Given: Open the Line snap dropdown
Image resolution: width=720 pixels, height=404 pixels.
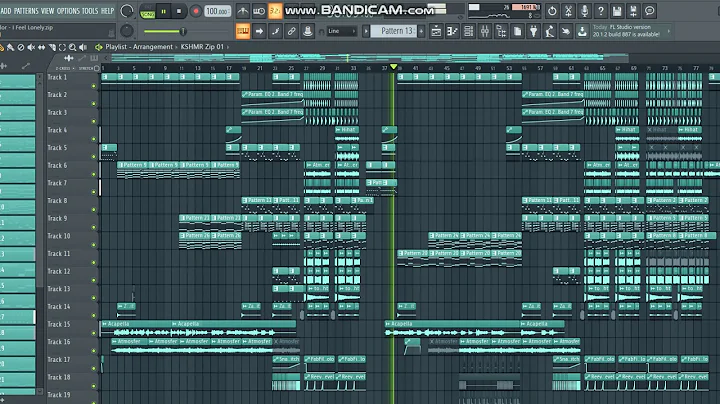Looking at the screenshot, I should point(342,31).
